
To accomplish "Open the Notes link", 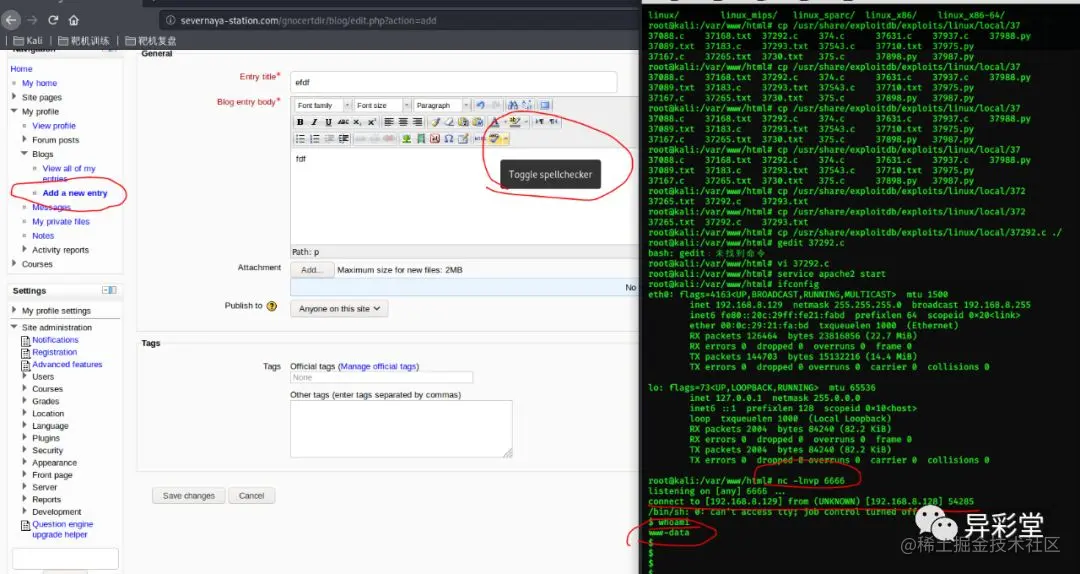I will click(43, 236).
